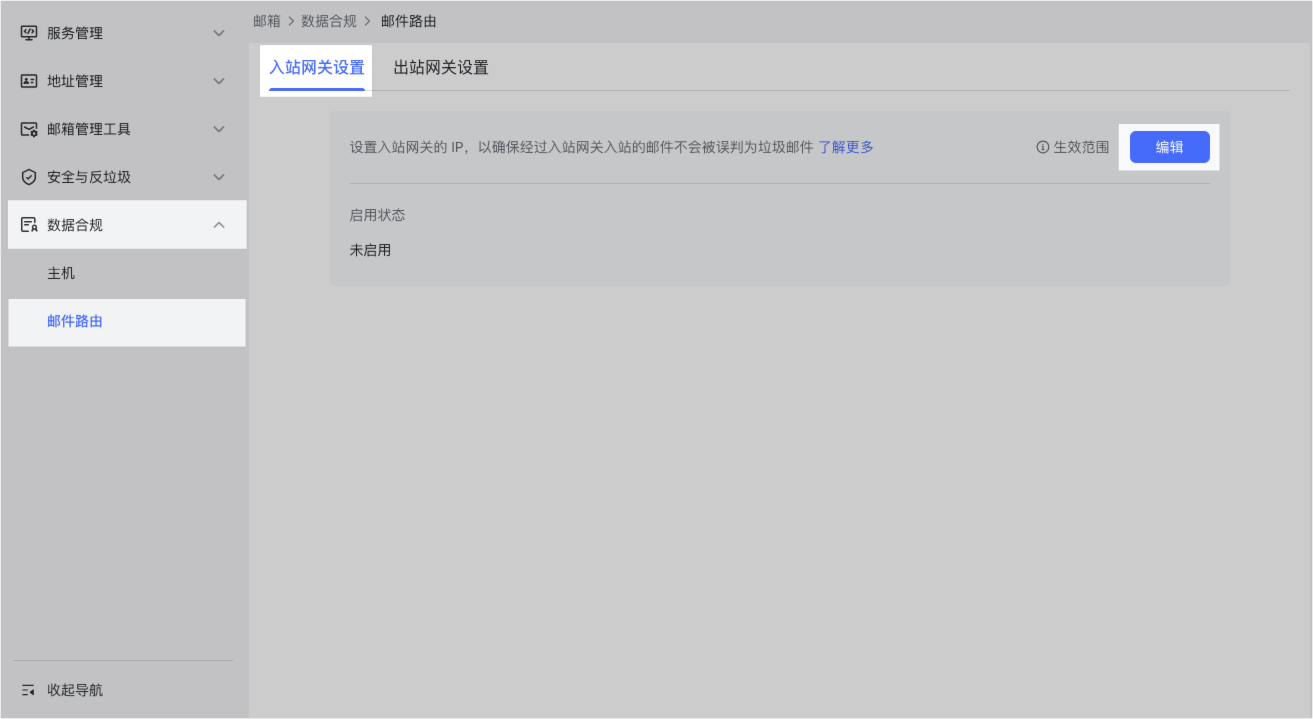
Task: Collapse the 数据合规 section using its up chevron
Action: point(219,225)
